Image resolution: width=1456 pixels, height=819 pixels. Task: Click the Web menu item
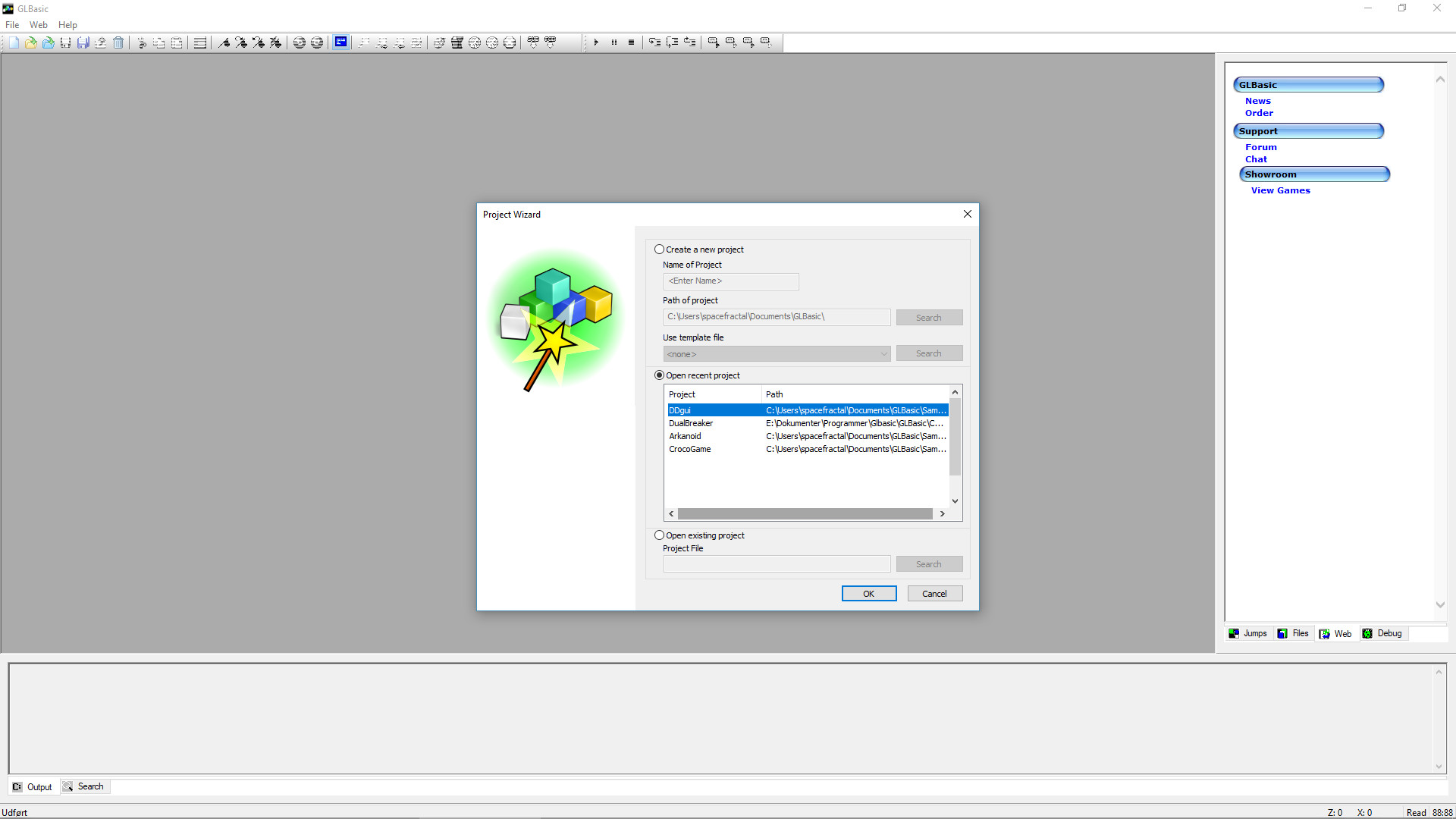point(37,24)
